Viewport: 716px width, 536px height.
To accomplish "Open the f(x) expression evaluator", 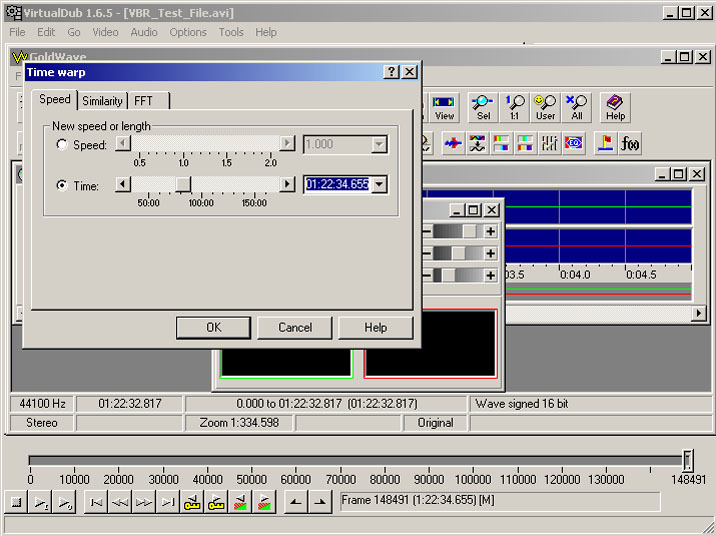I will pyautogui.click(x=630, y=143).
